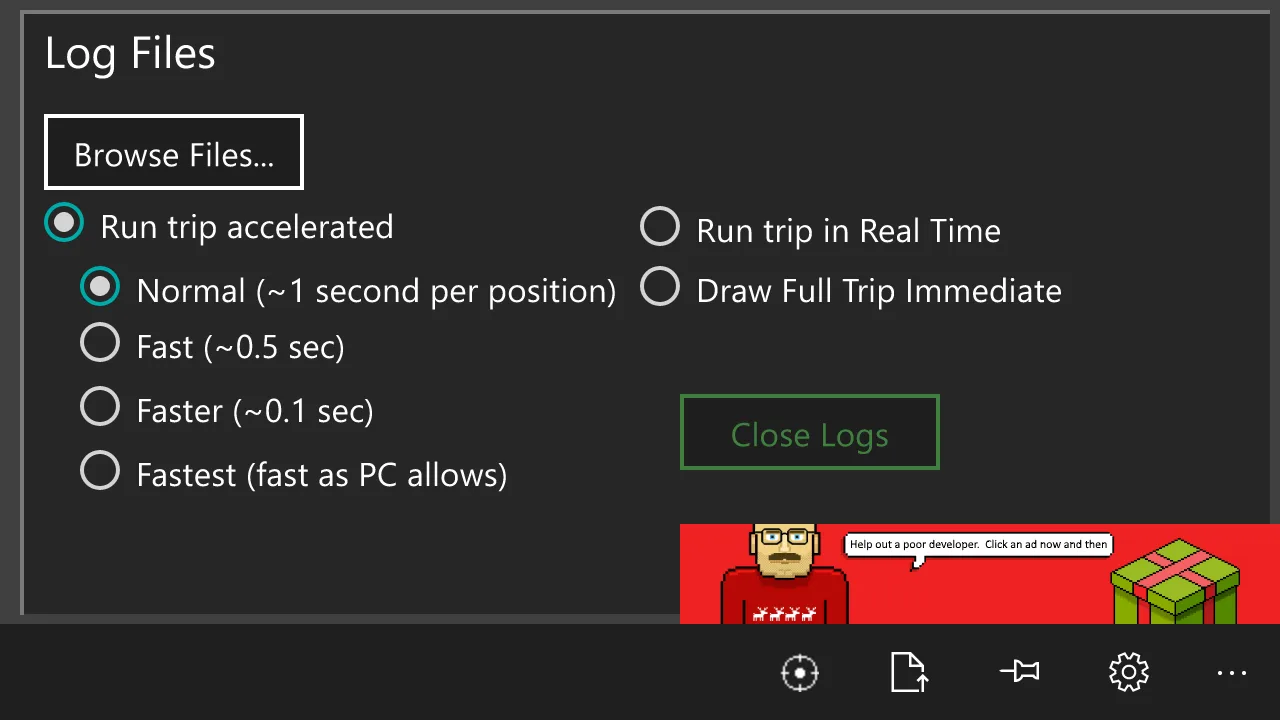Screen dimensions: 1280x720
Task: Click the Close Logs button
Action: [x=810, y=433]
